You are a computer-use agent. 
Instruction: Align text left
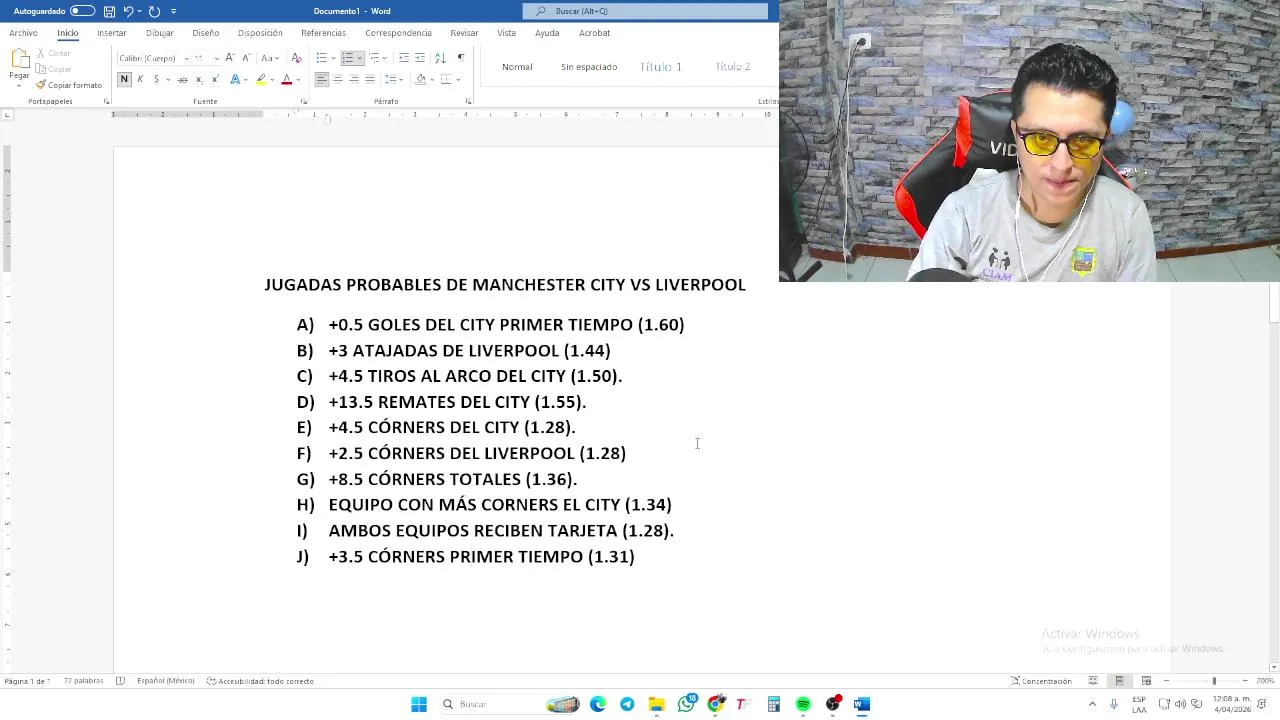tap(322, 79)
